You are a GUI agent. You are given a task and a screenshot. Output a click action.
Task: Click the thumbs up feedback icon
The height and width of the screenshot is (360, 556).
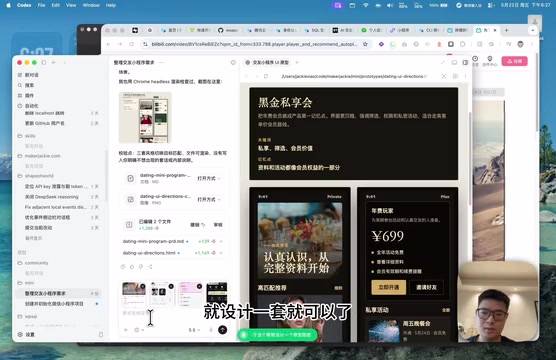click(132, 266)
